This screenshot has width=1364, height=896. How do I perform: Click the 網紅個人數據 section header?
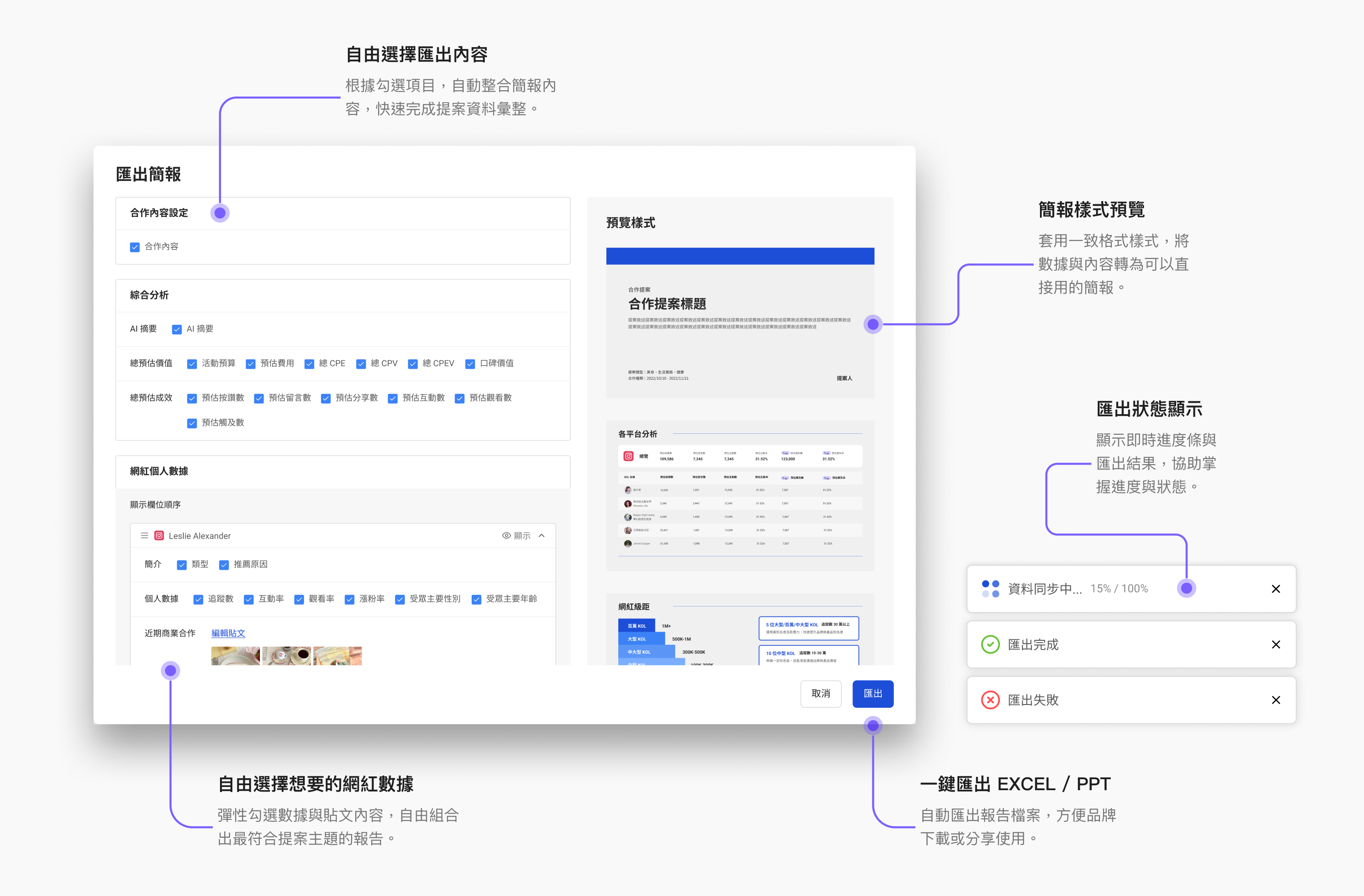pyautogui.click(x=343, y=471)
